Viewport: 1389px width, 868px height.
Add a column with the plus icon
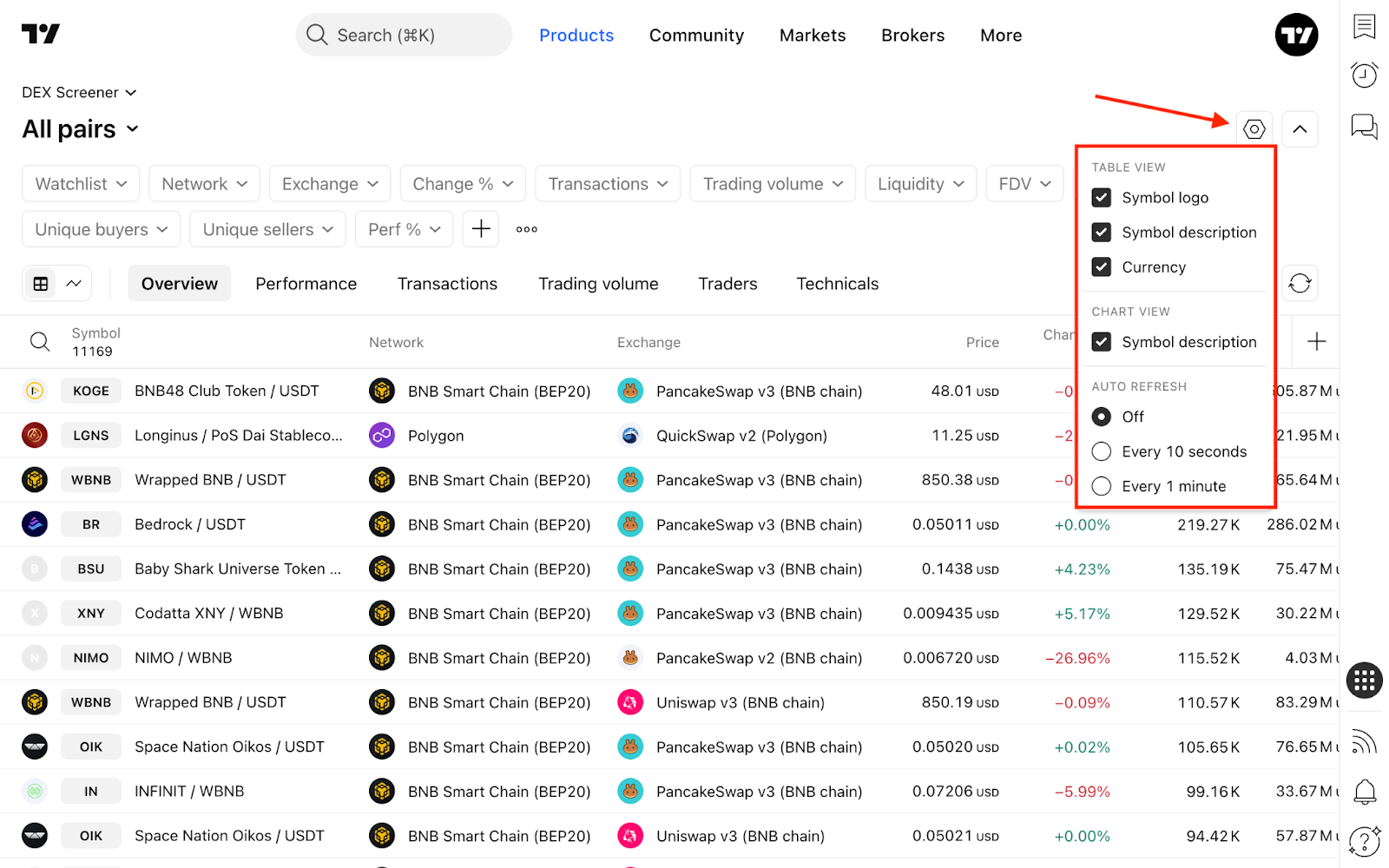1316,342
